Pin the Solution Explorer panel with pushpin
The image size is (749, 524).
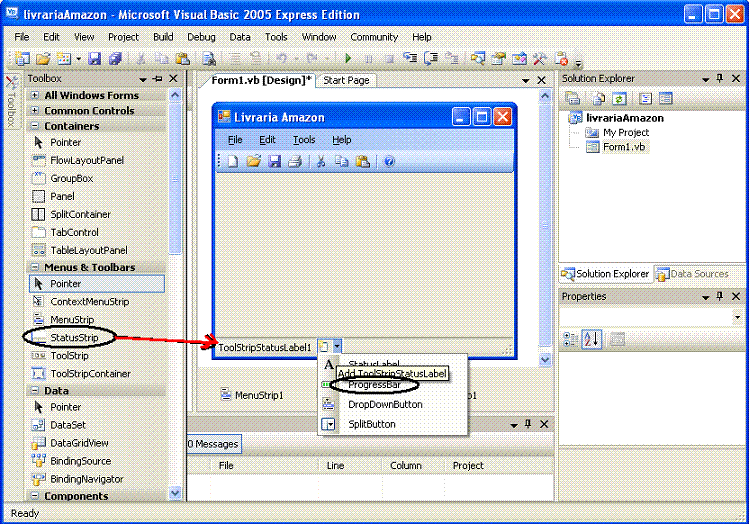(x=720, y=78)
